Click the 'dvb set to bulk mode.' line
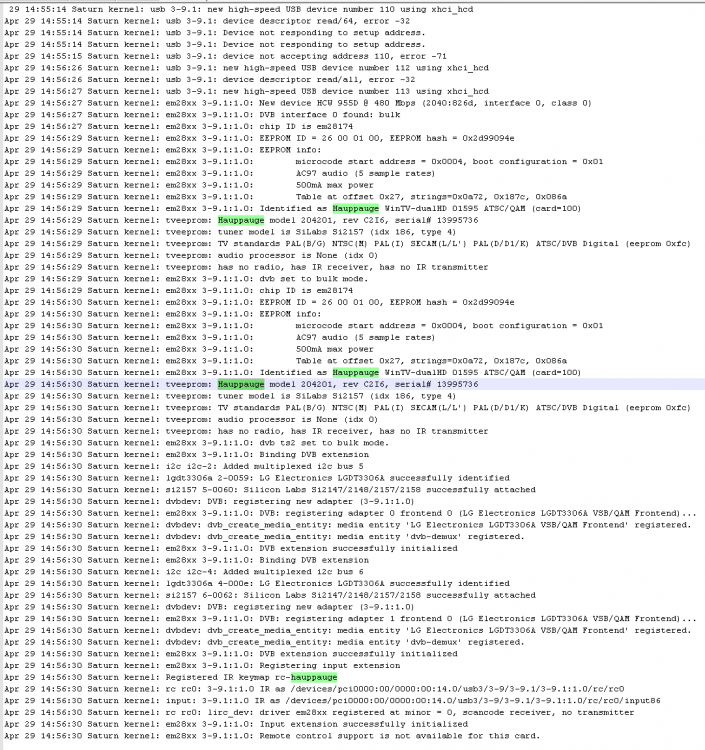The height and width of the screenshot is (750, 705). (186, 279)
